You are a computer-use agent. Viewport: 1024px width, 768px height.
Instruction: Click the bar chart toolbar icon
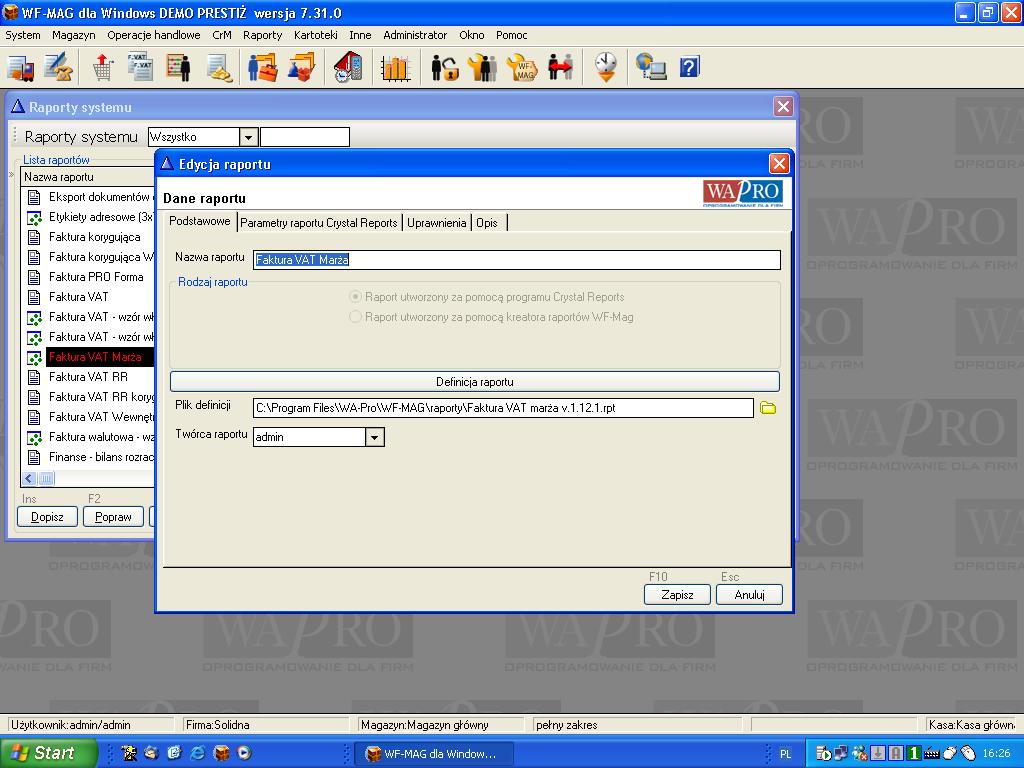396,67
